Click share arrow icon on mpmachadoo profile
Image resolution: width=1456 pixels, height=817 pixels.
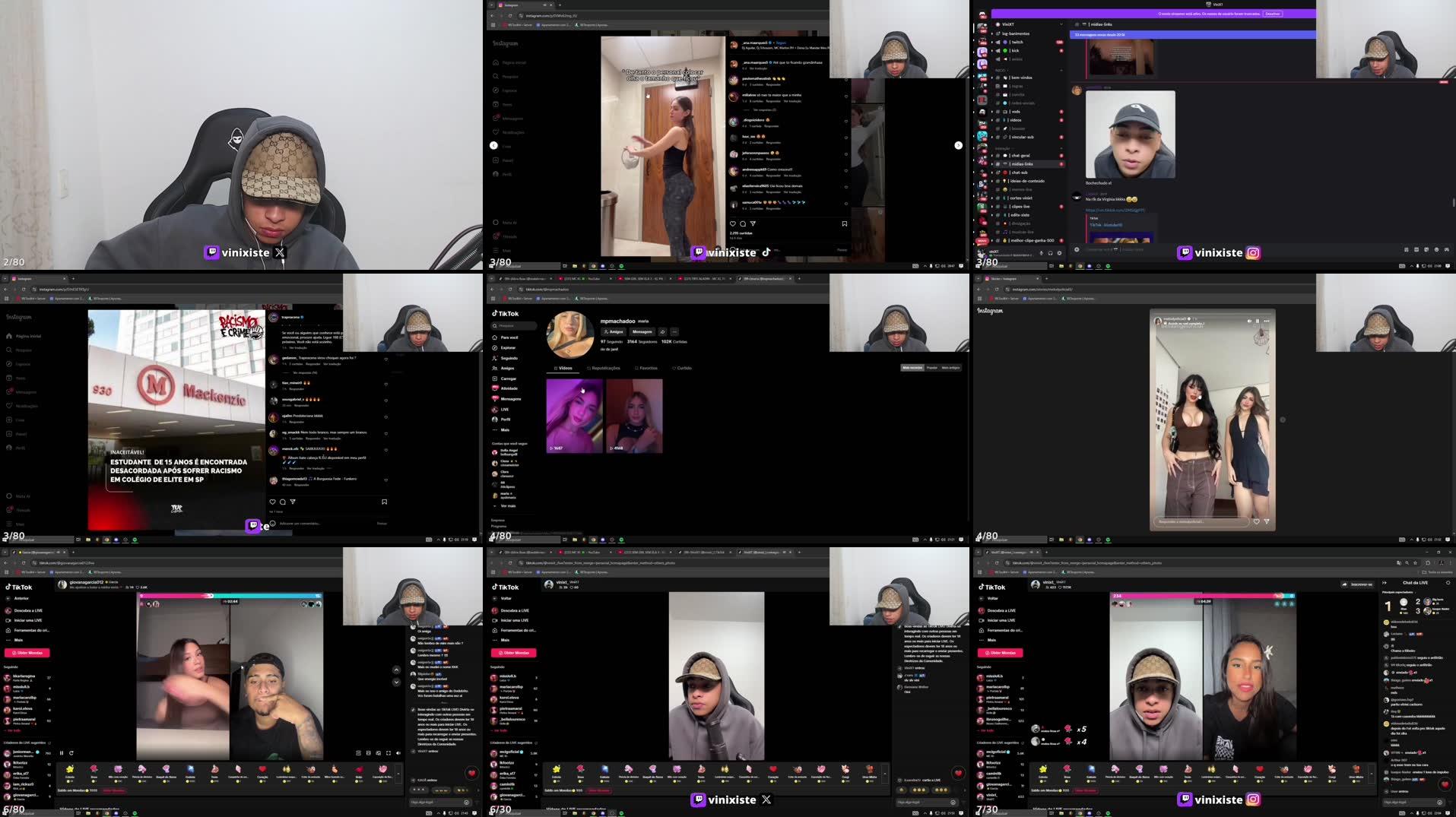(x=662, y=331)
